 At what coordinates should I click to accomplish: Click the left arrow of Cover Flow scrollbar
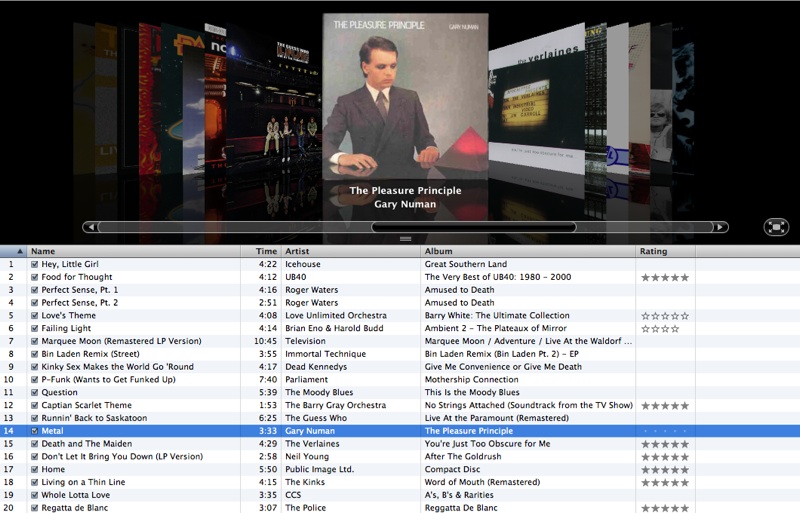click(x=90, y=227)
